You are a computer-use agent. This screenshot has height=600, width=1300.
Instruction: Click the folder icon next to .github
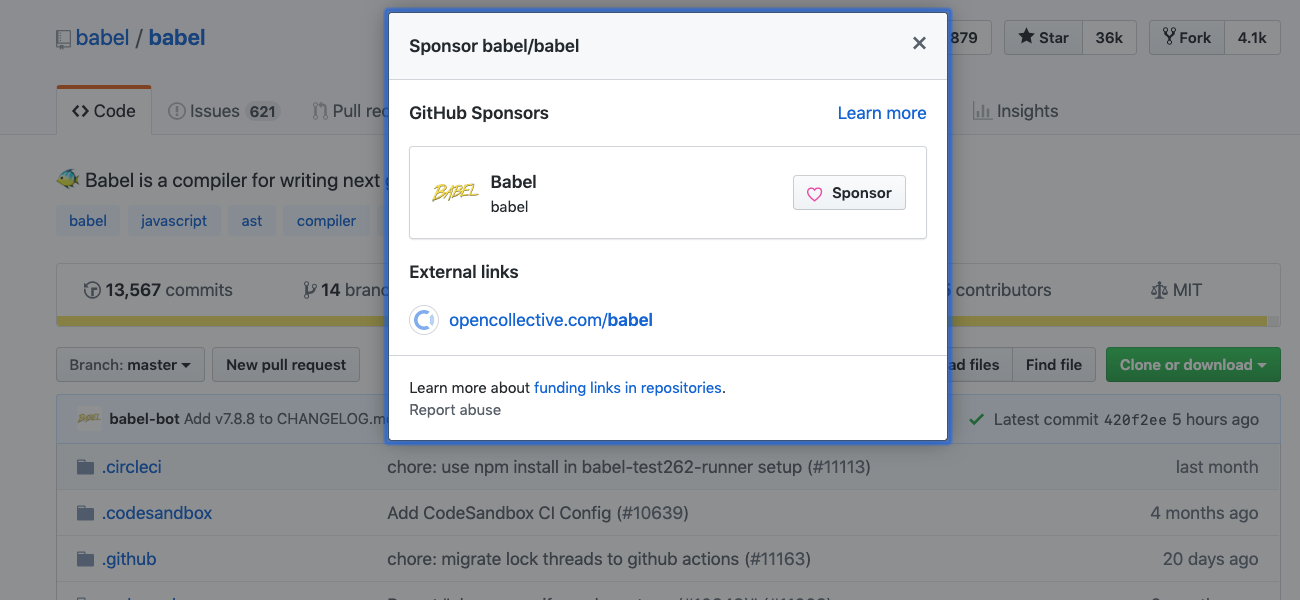coord(86,559)
